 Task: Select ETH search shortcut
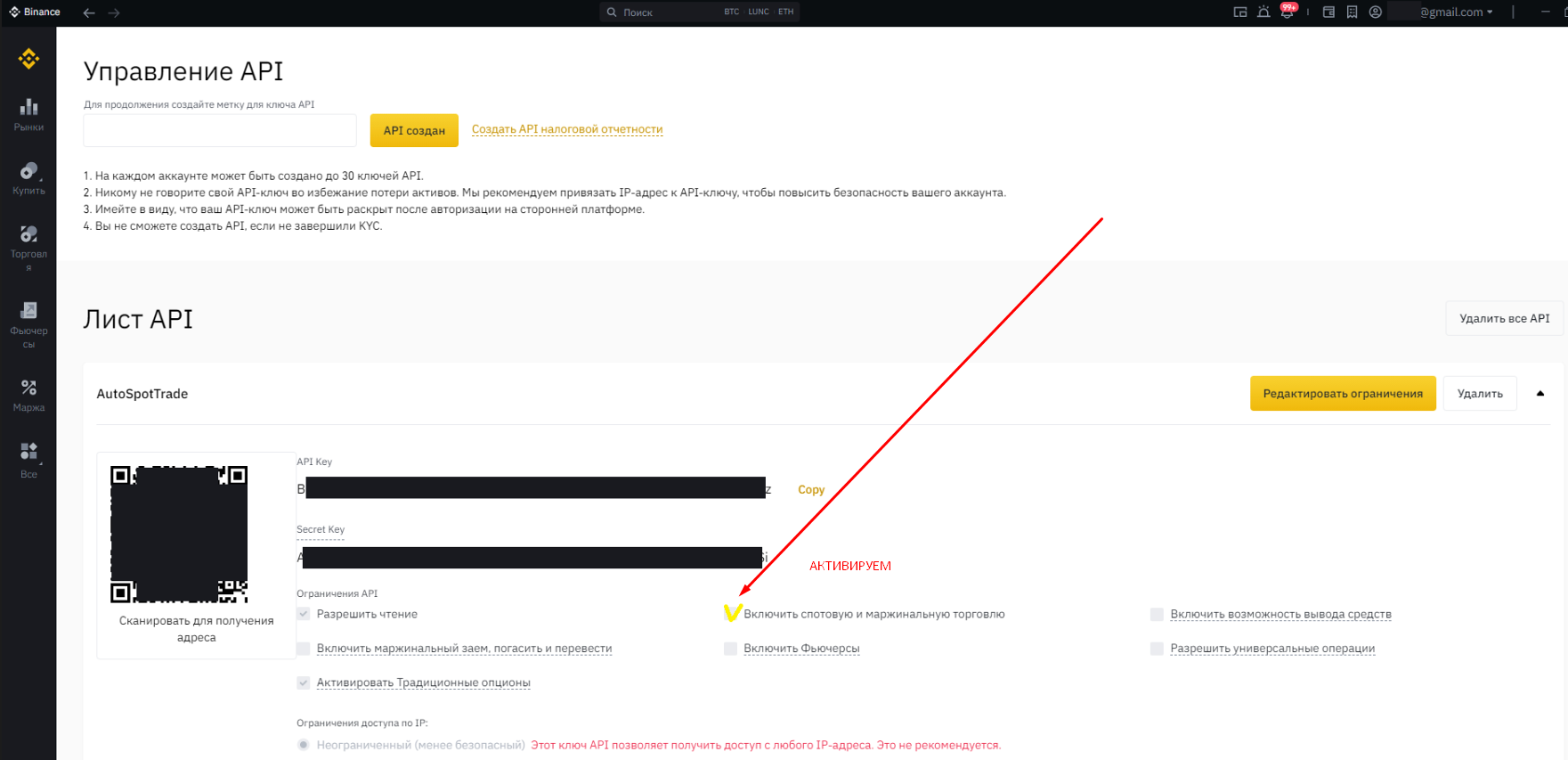(x=785, y=12)
